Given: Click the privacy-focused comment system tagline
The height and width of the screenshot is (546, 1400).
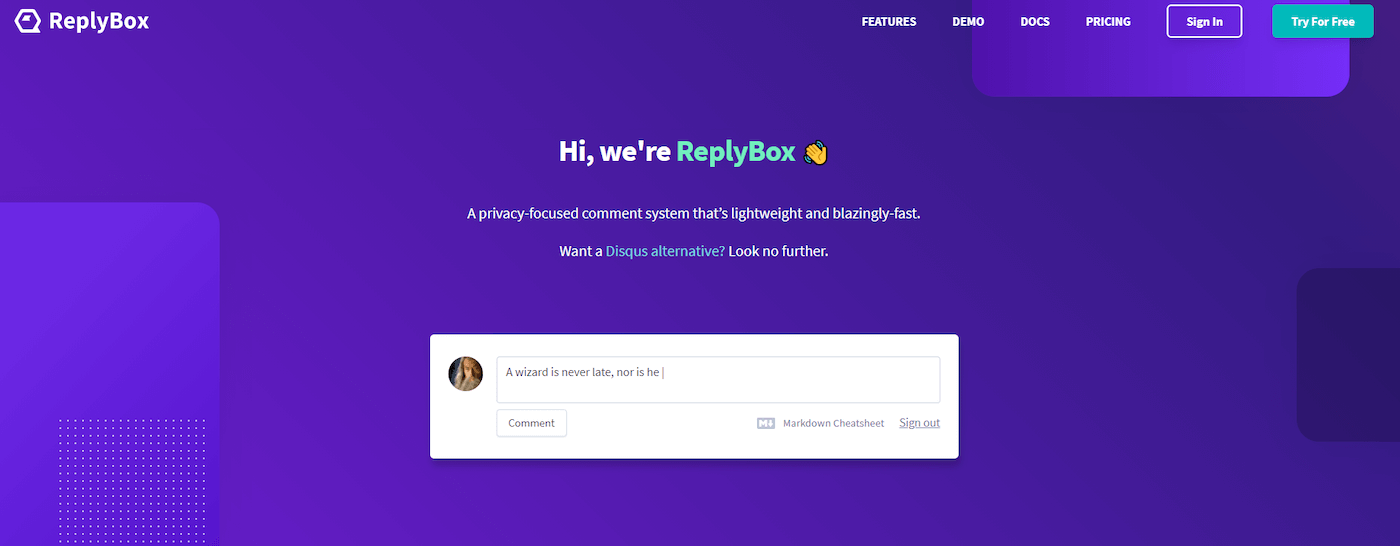Looking at the screenshot, I should pyautogui.click(x=694, y=214).
